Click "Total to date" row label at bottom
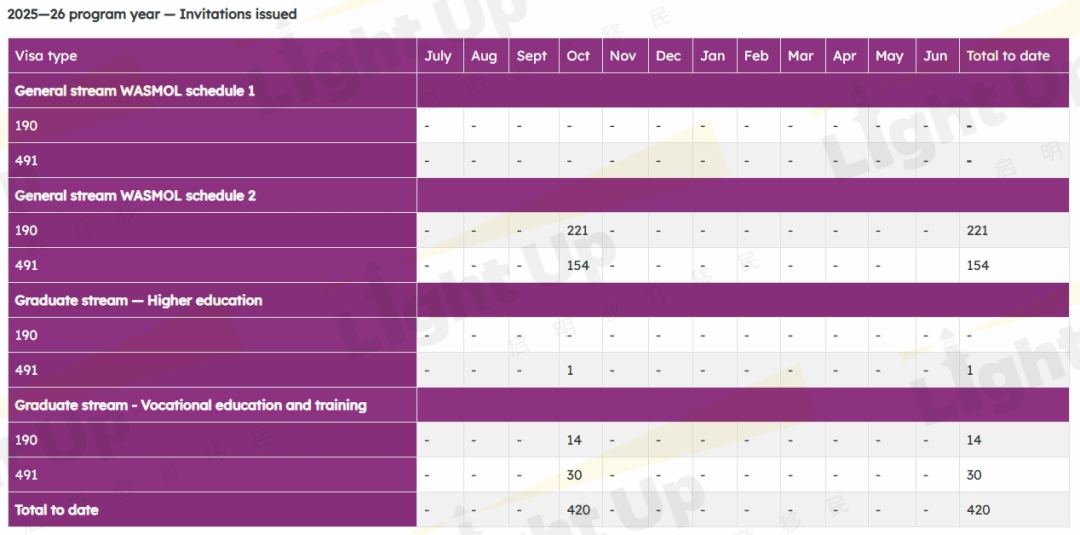Image resolution: width=1080 pixels, height=535 pixels. click(56, 510)
